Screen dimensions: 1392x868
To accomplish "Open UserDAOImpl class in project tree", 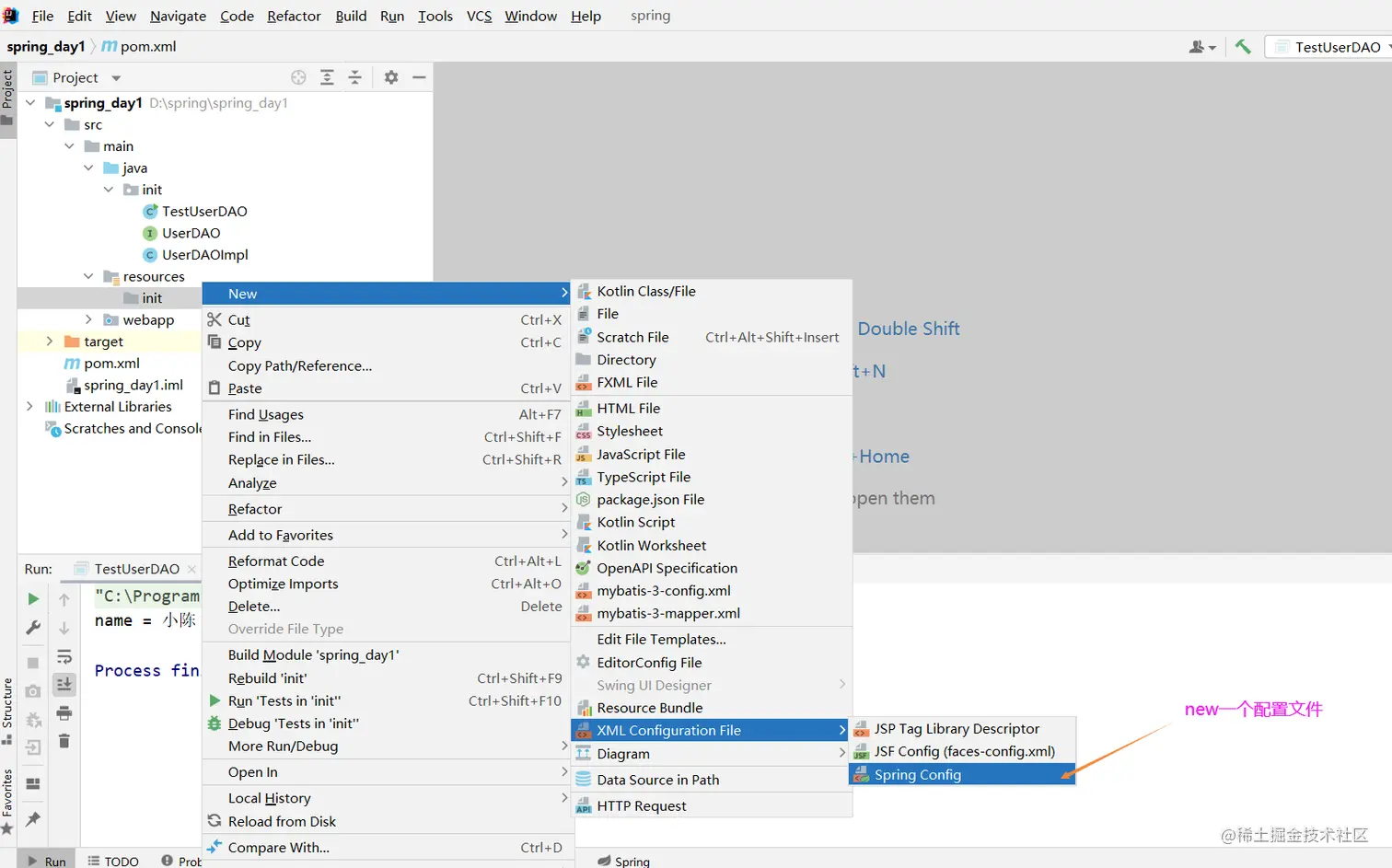I will pos(204,255).
